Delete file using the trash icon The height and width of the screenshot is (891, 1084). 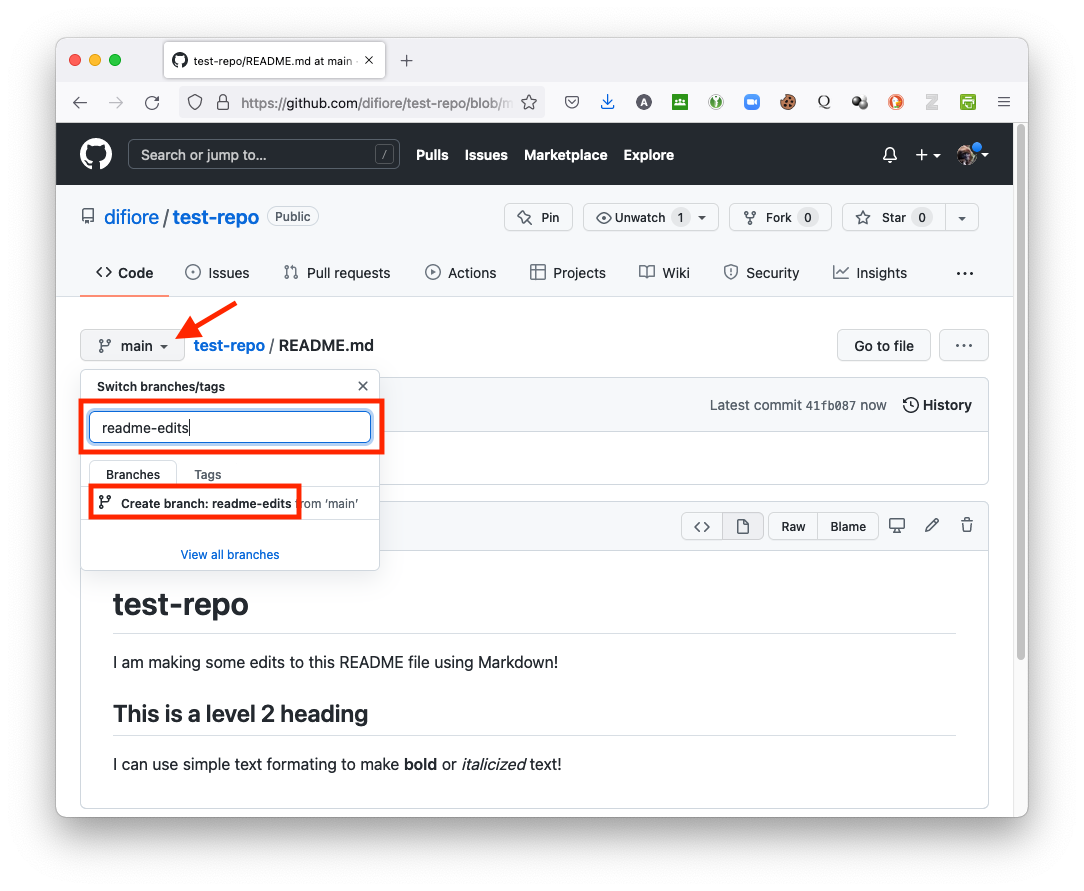pos(966,526)
